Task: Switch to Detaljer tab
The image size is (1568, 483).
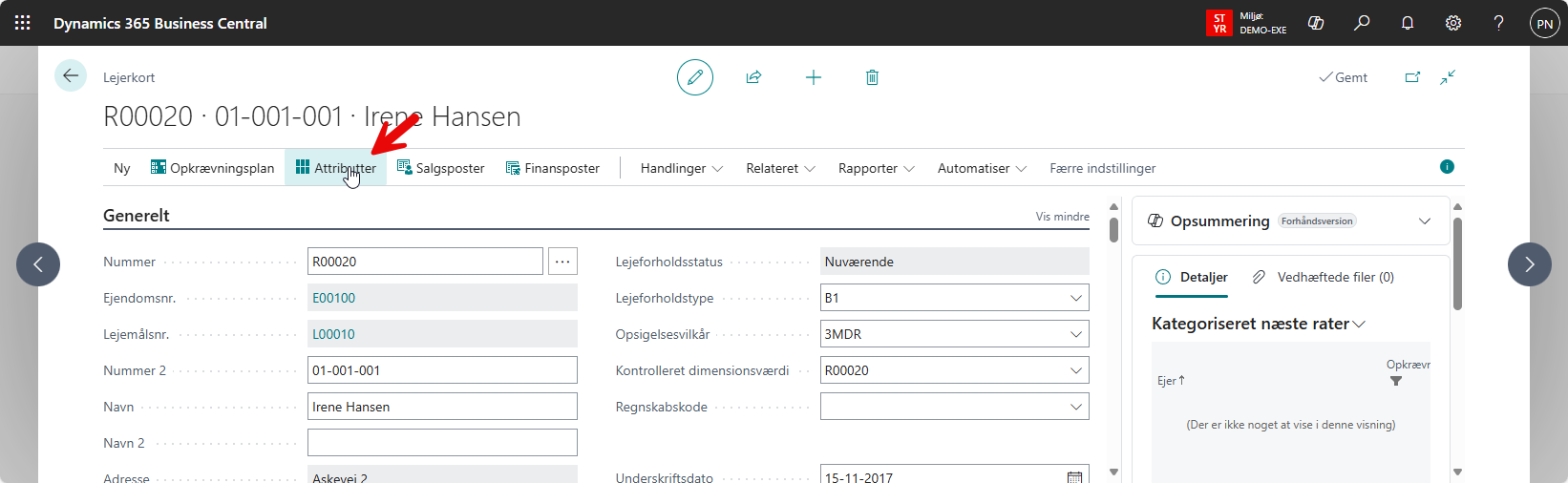Action: pos(1192,277)
